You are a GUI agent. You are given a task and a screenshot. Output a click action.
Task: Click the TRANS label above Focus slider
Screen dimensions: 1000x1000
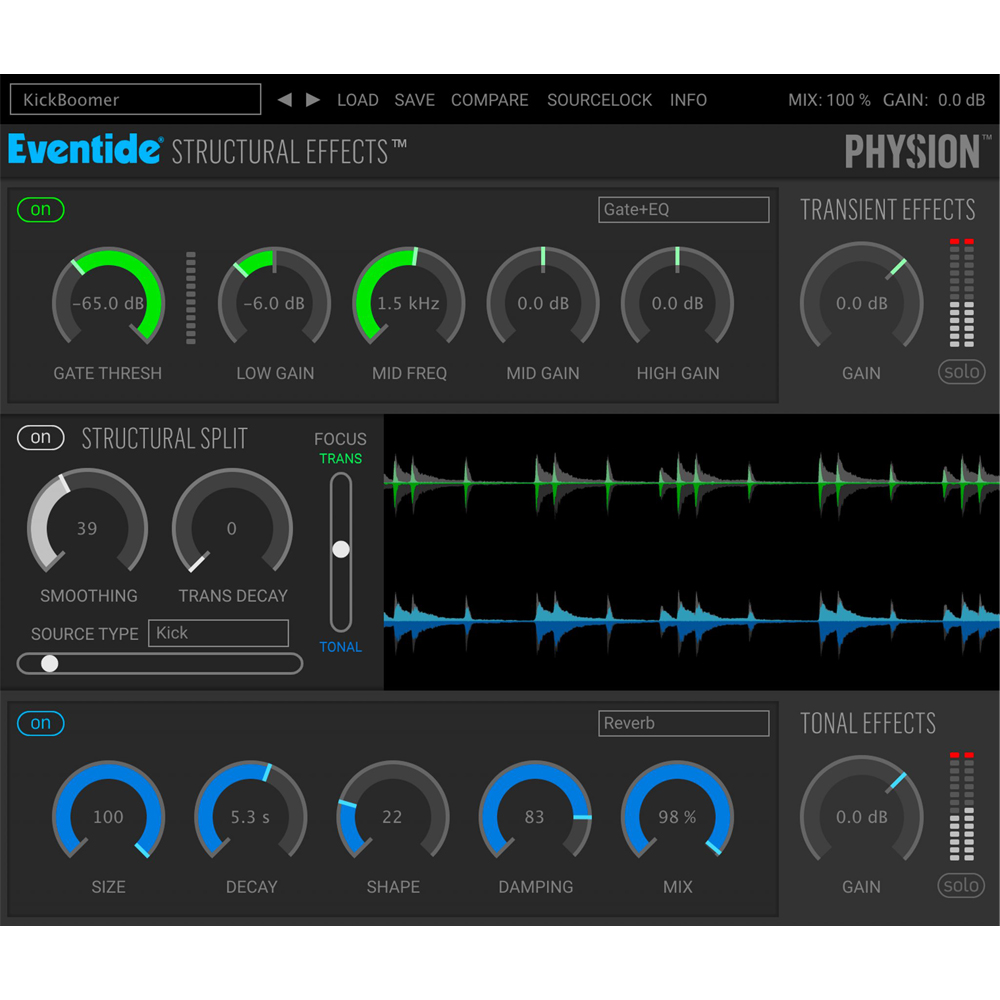click(x=341, y=459)
